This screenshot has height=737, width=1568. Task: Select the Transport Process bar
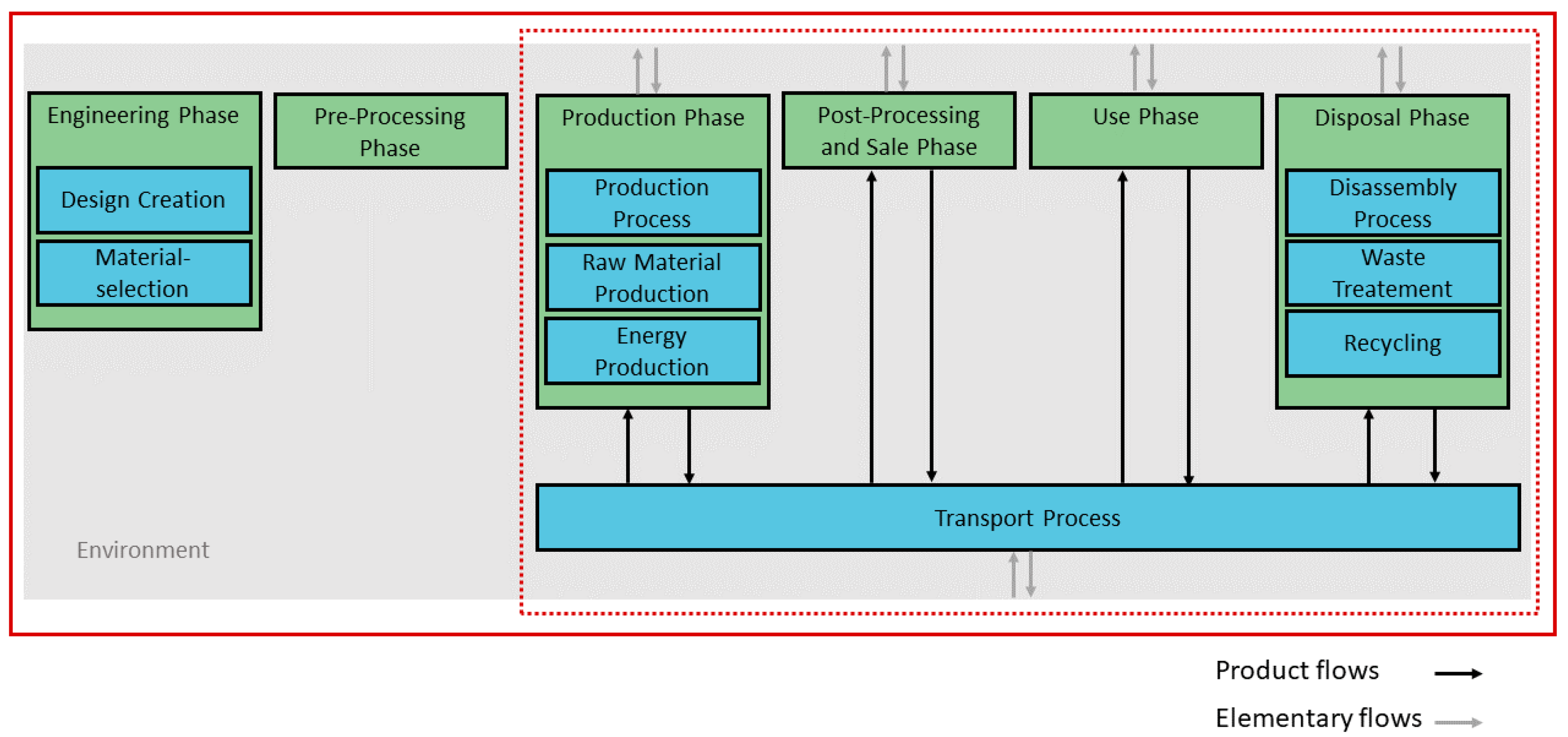[x=1027, y=518]
